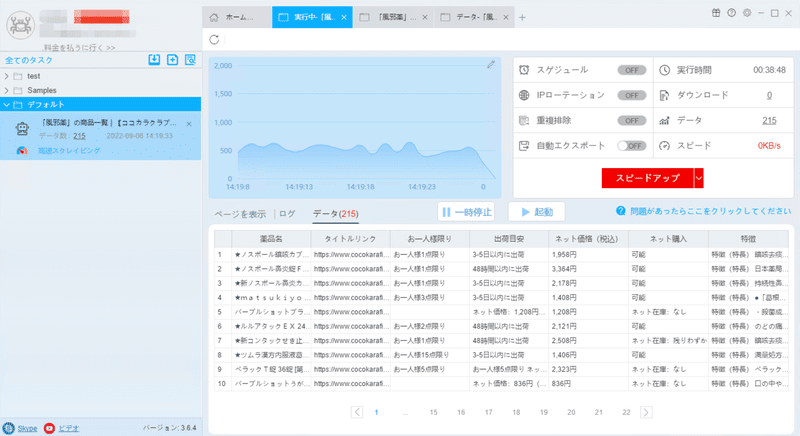Viewport: 800px width, 436px height.
Task: Go to the next page of results
Action: click(x=646, y=412)
